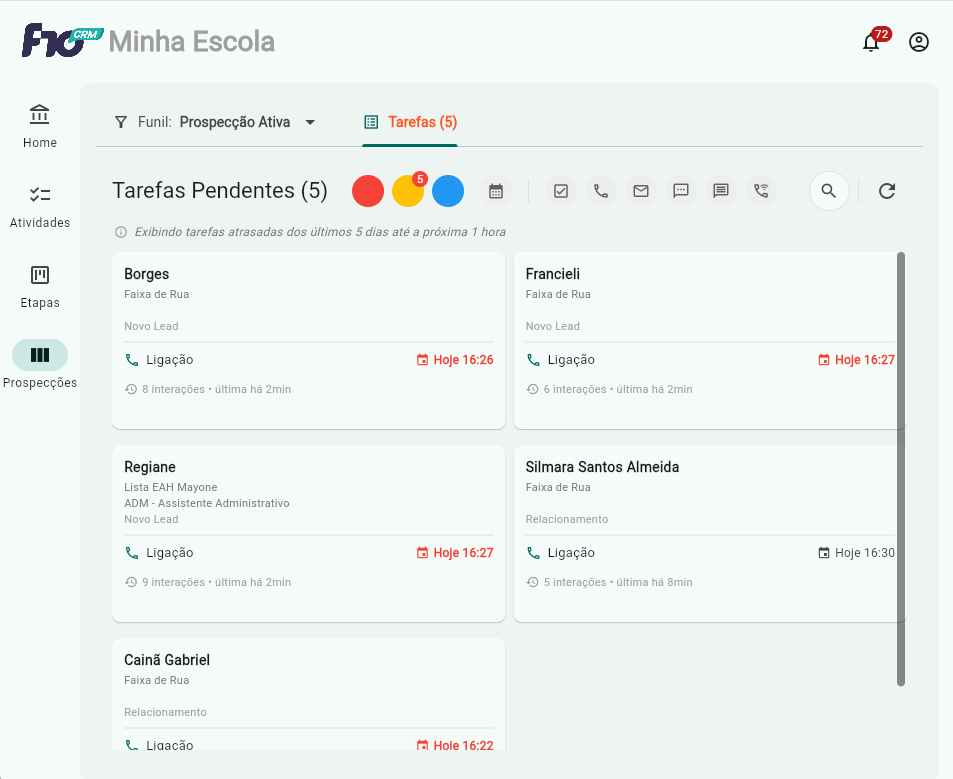This screenshot has width=953, height=779.
Task: Refresh the pending tasks list
Action: coord(887,191)
